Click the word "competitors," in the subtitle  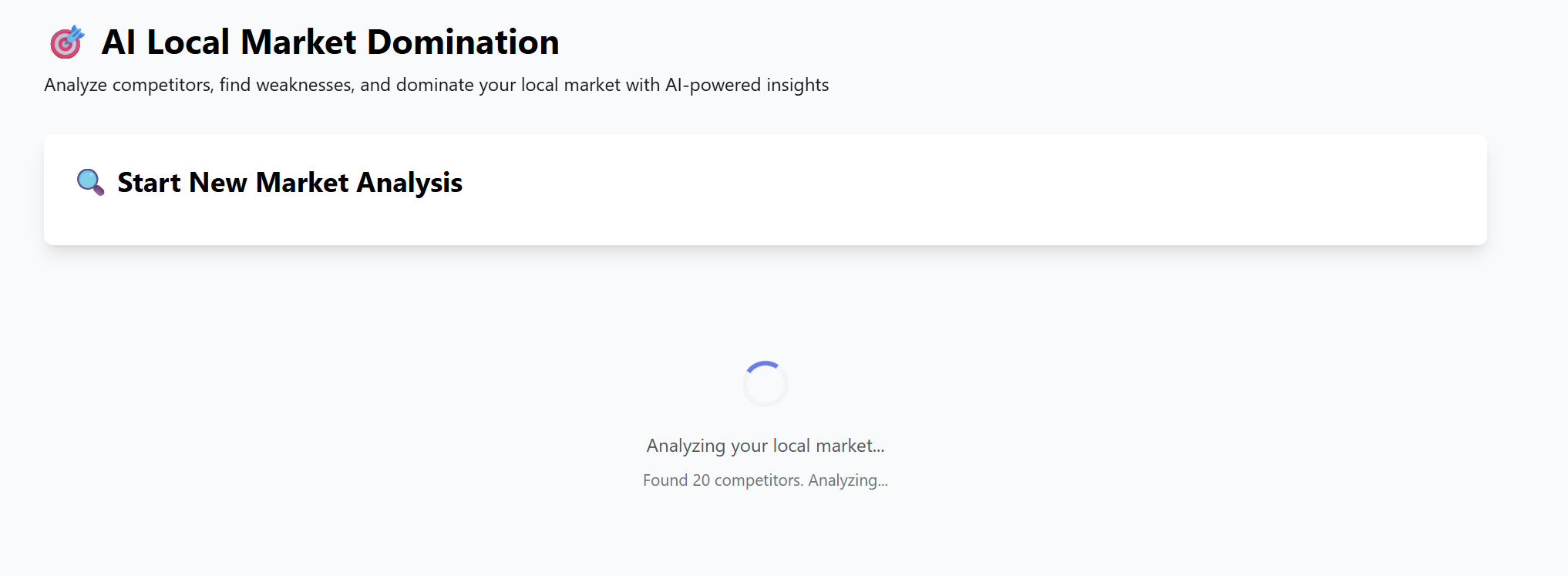tap(163, 85)
